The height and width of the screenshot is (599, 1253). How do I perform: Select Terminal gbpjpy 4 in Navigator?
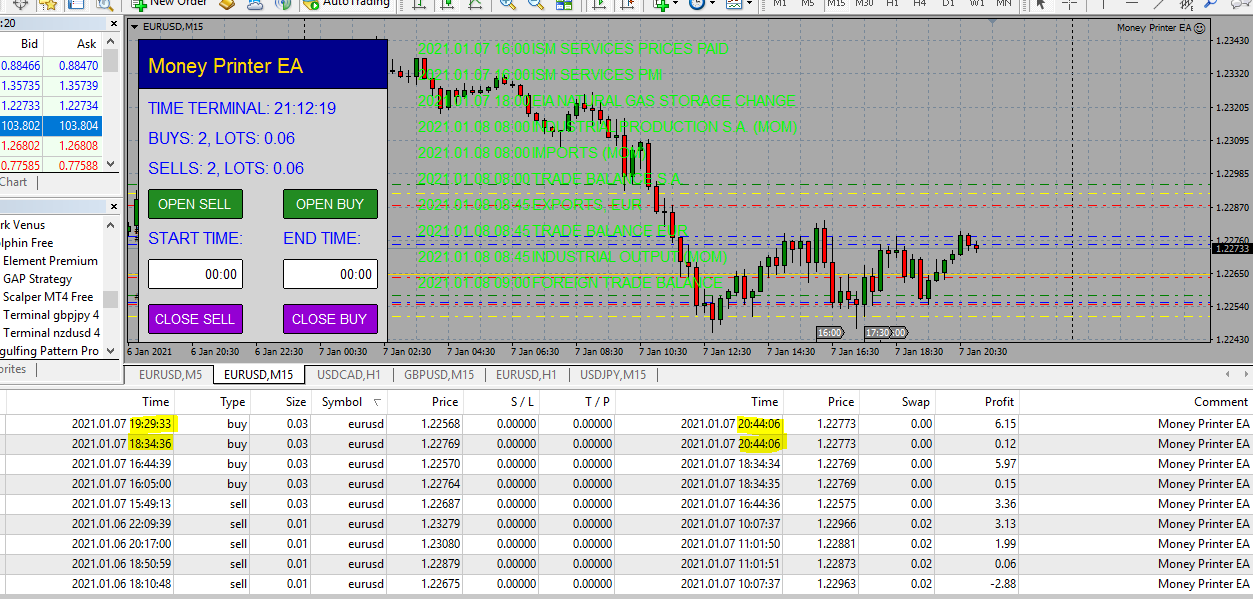[51, 315]
